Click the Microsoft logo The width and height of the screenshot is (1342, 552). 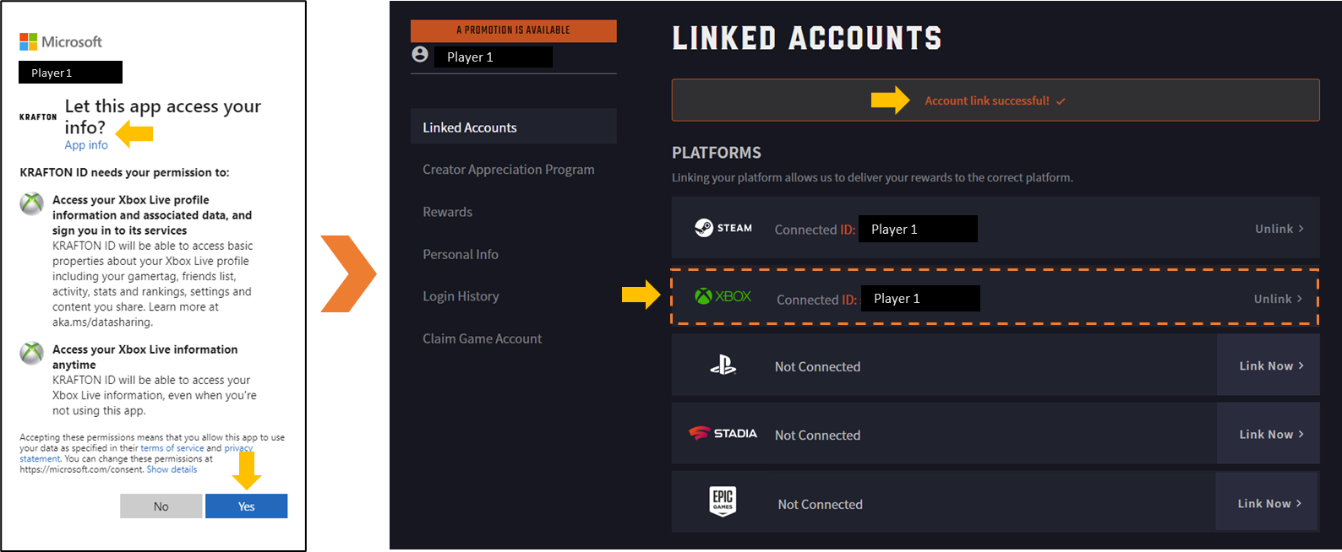(x=61, y=42)
